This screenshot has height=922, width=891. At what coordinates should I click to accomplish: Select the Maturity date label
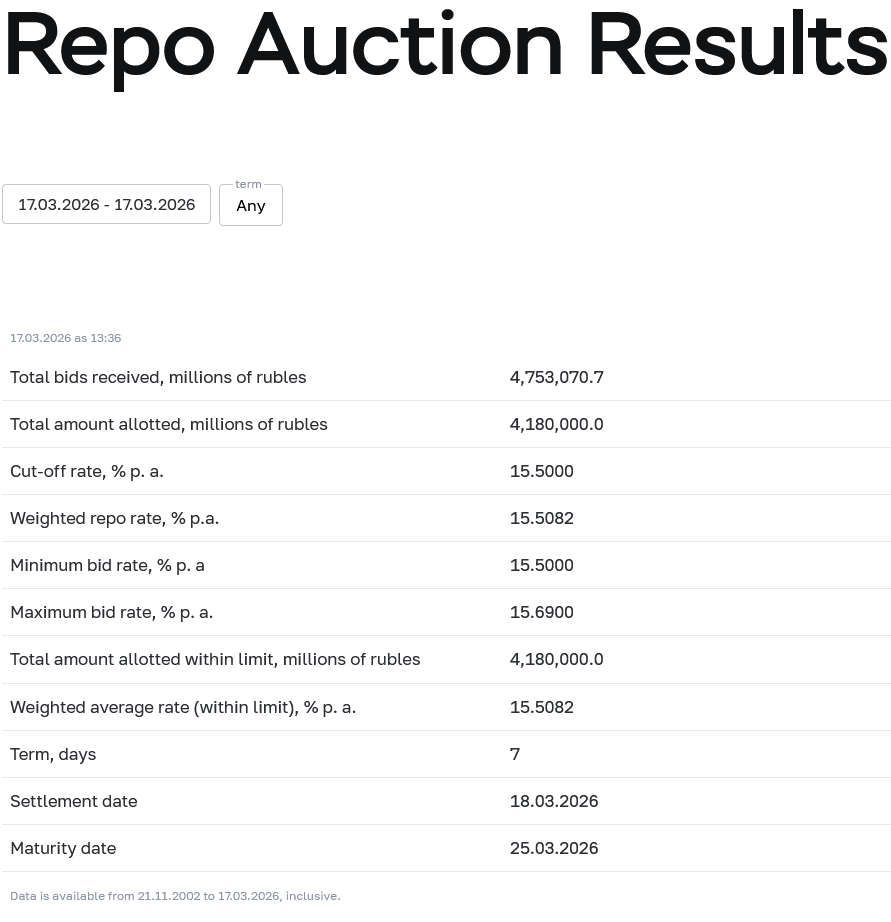point(63,848)
